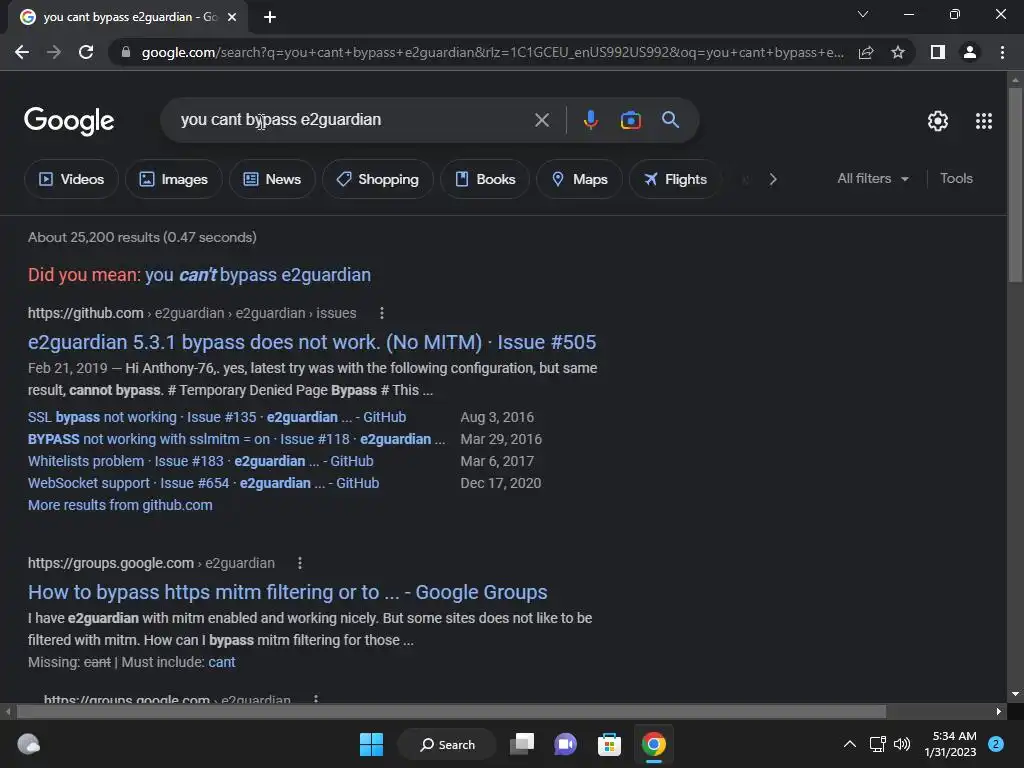Open the Chrome side panel
This screenshot has height=768, width=1024.
click(x=937, y=52)
